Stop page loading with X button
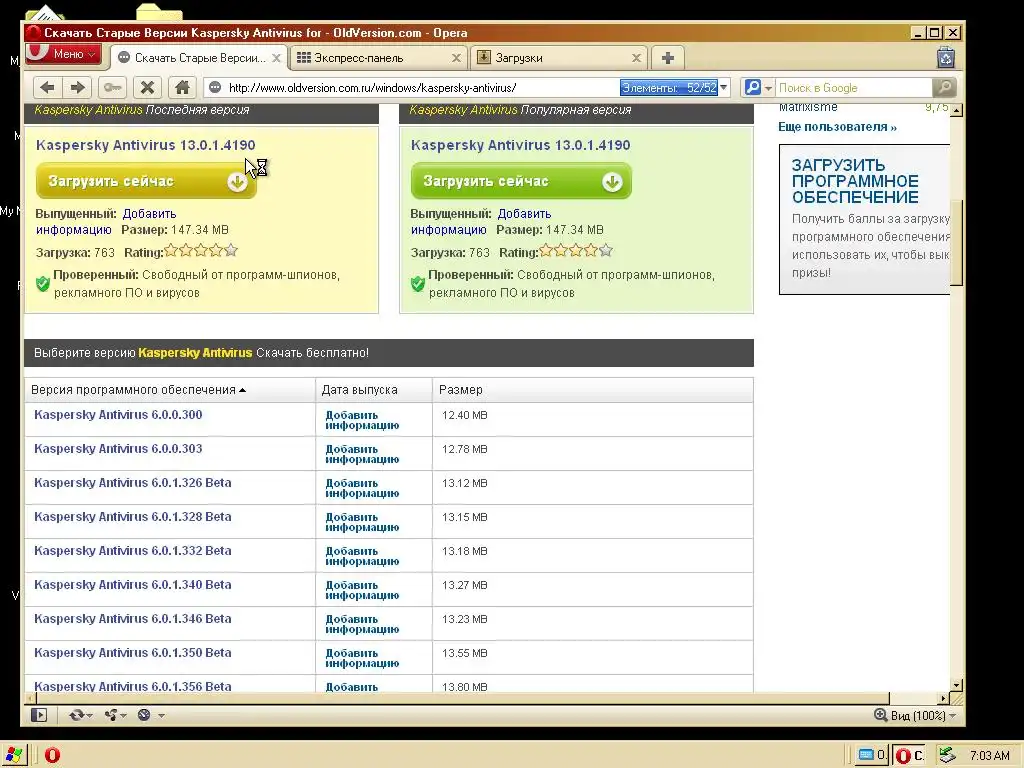1024x768 pixels. point(148,88)
